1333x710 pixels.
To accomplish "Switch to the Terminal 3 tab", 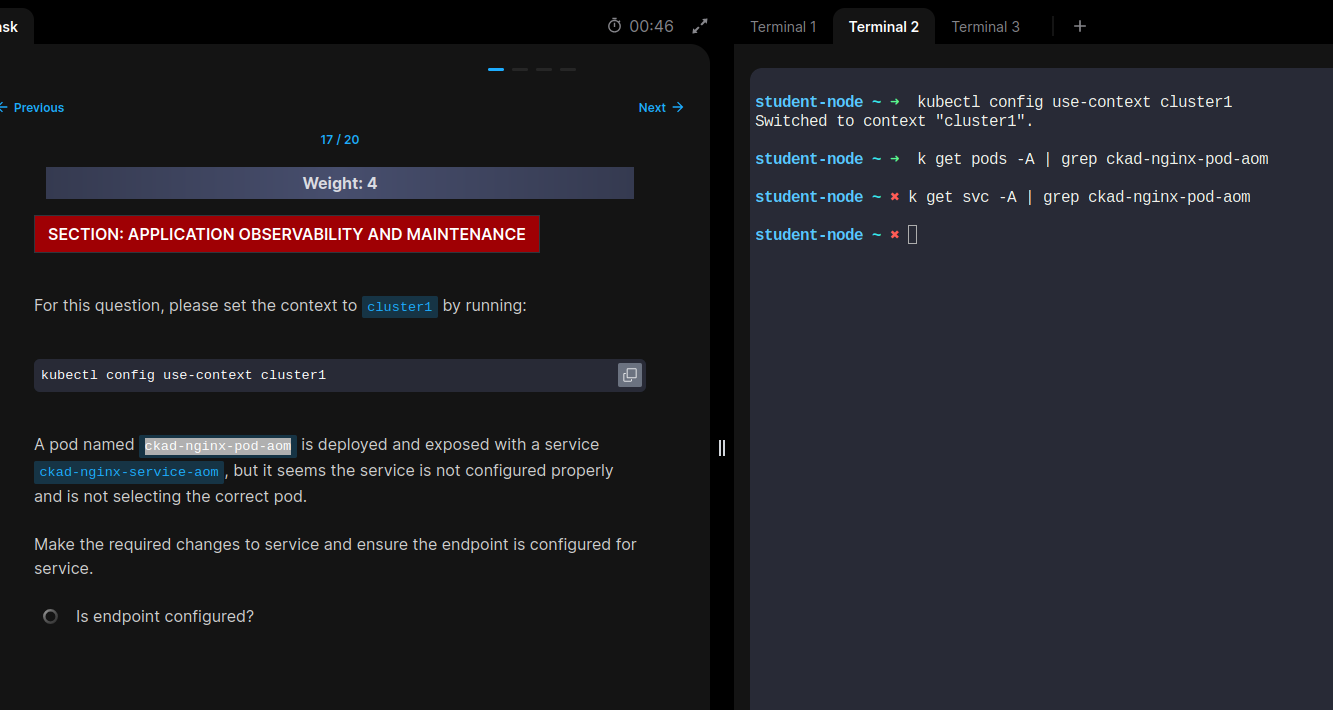I will (x=985, y=27).
